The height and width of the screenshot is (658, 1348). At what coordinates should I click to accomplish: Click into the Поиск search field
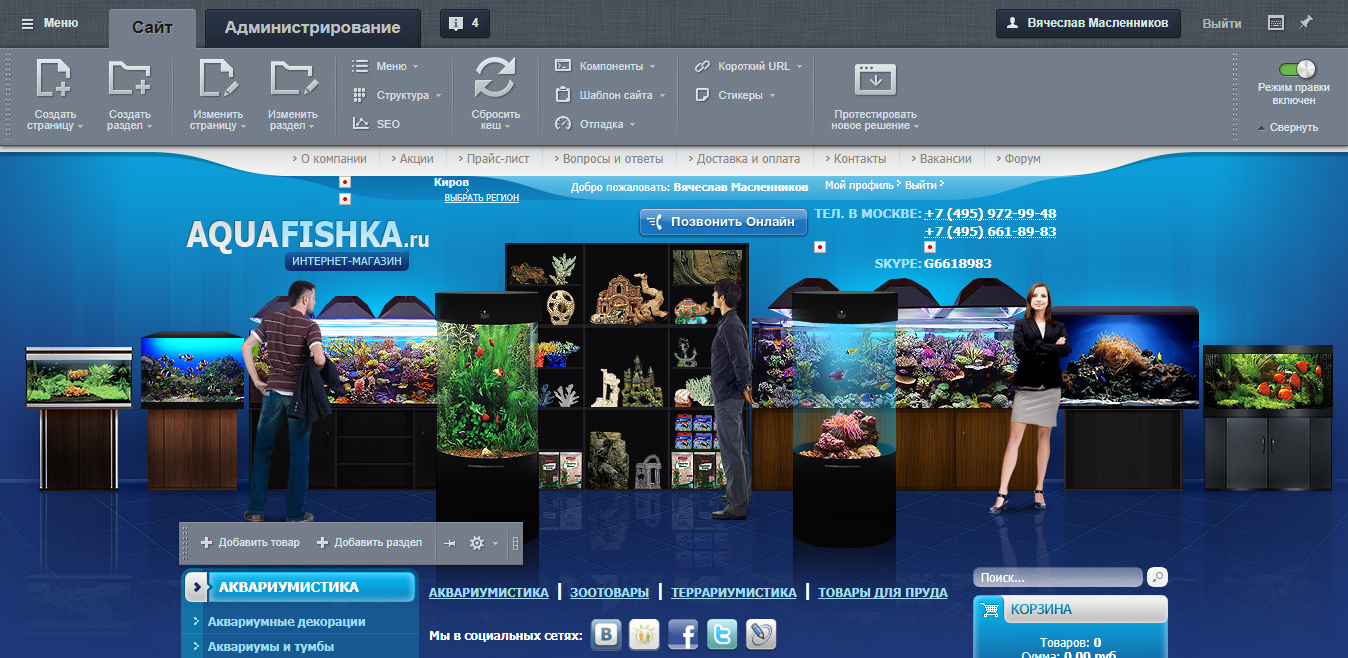[1058, 577]
